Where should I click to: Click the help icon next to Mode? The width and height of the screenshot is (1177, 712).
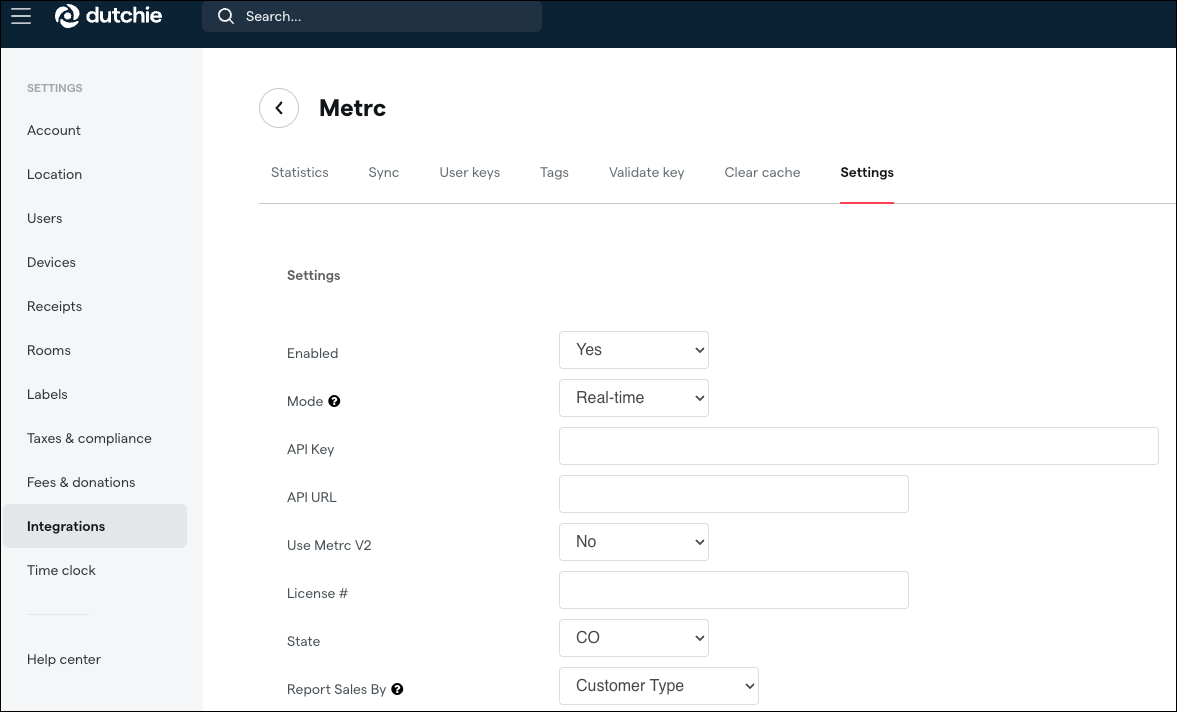click(334, 401)
